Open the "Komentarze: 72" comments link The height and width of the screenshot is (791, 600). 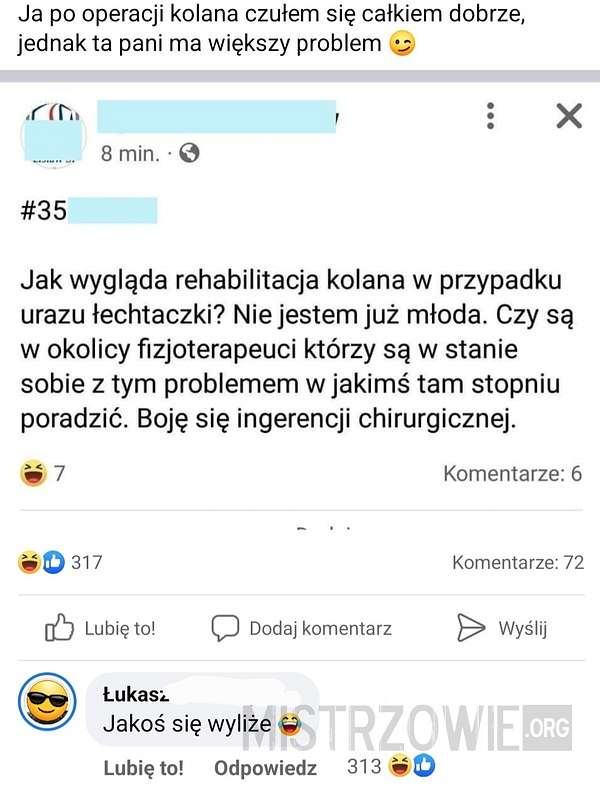point(518,562)
